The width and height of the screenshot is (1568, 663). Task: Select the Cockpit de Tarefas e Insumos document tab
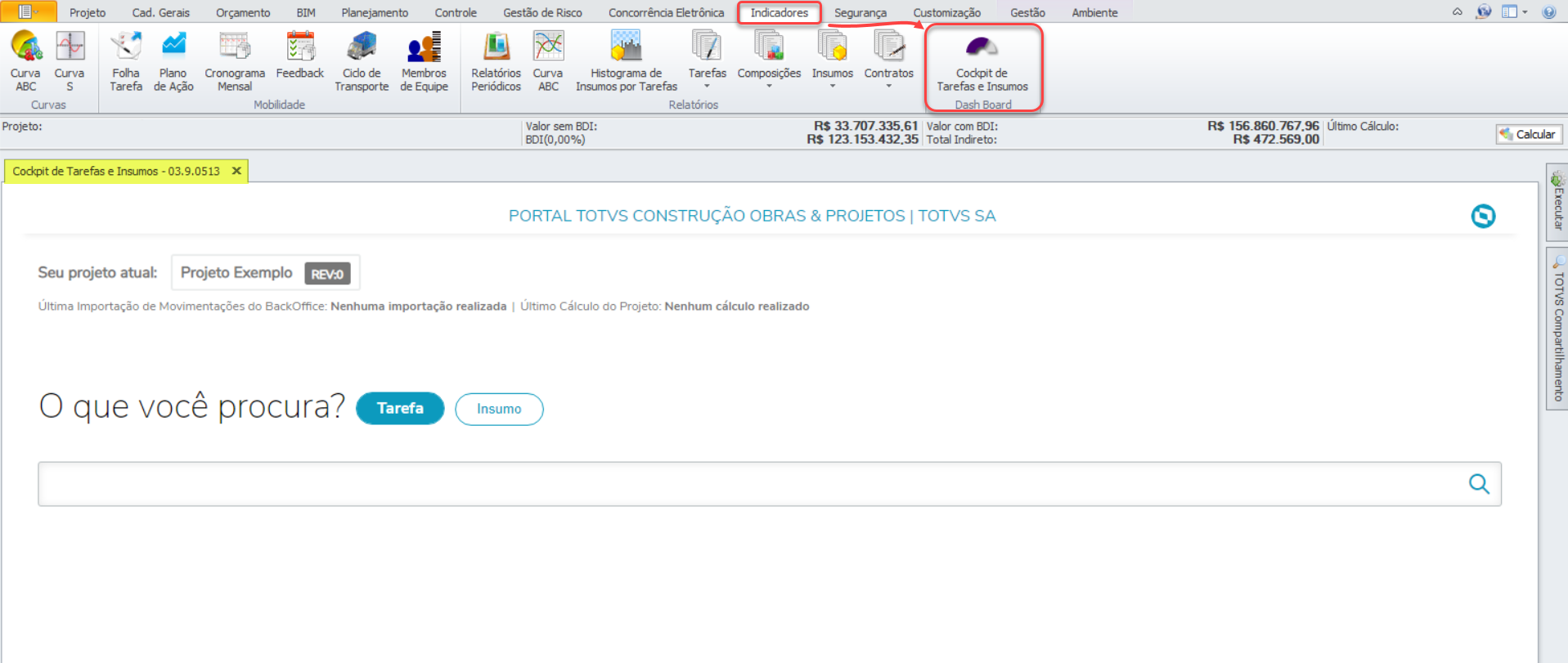(x=116, y=171)
